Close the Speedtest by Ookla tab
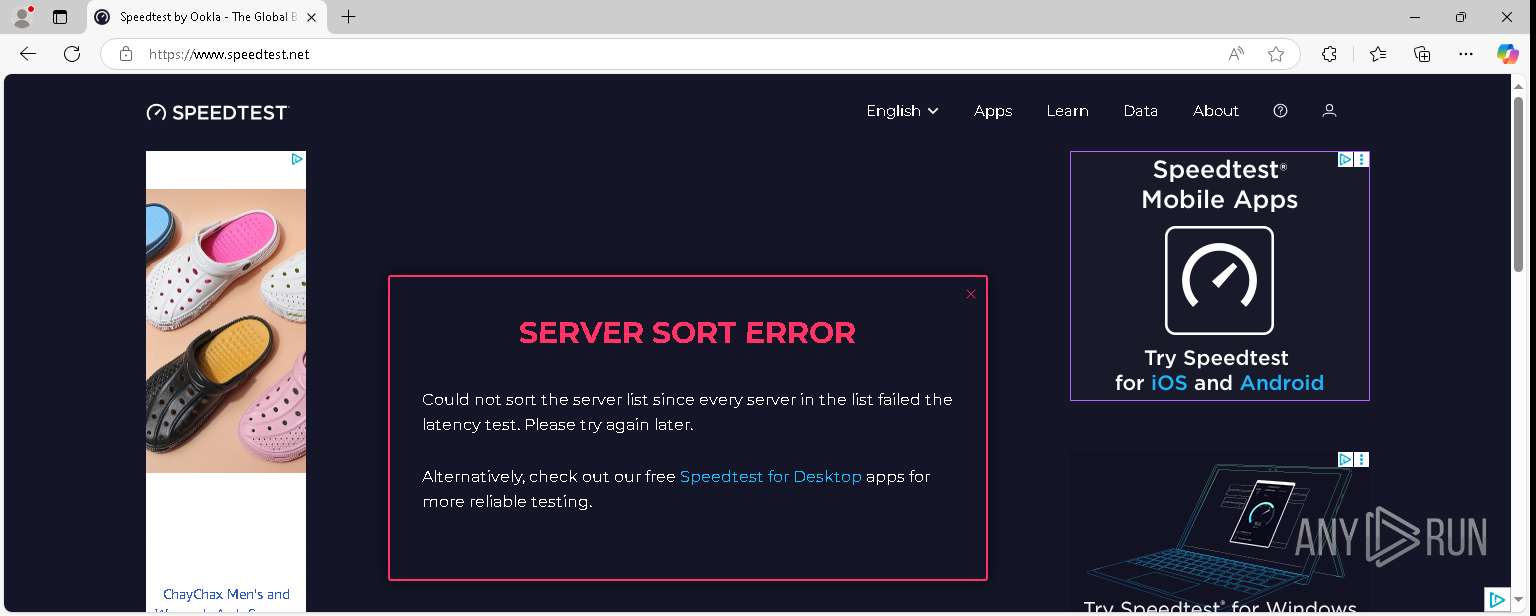 point(312,17)
